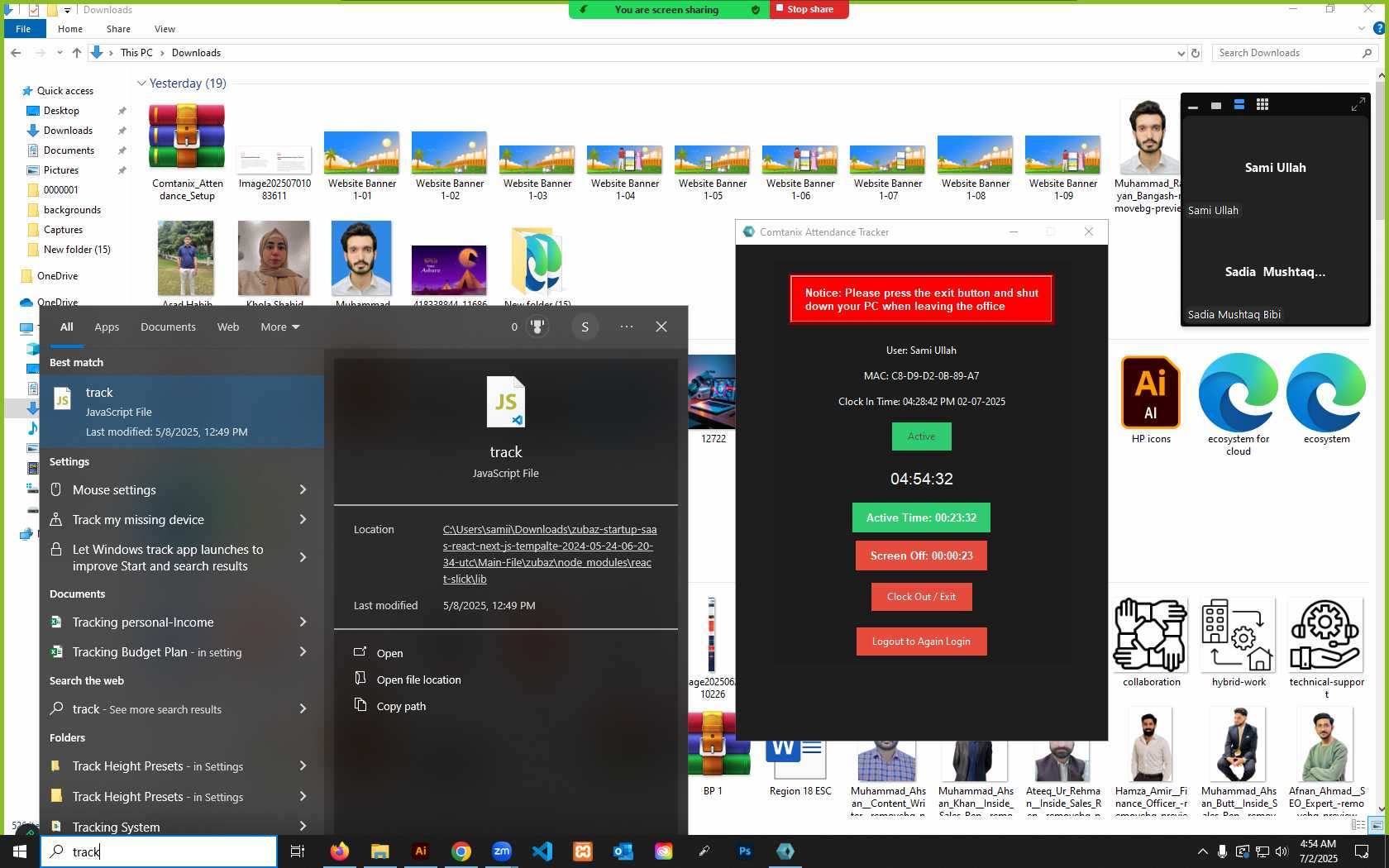The image size is (1389, 868).
Task: Open Zoom from the taskbar
Action: pos(502,851)
